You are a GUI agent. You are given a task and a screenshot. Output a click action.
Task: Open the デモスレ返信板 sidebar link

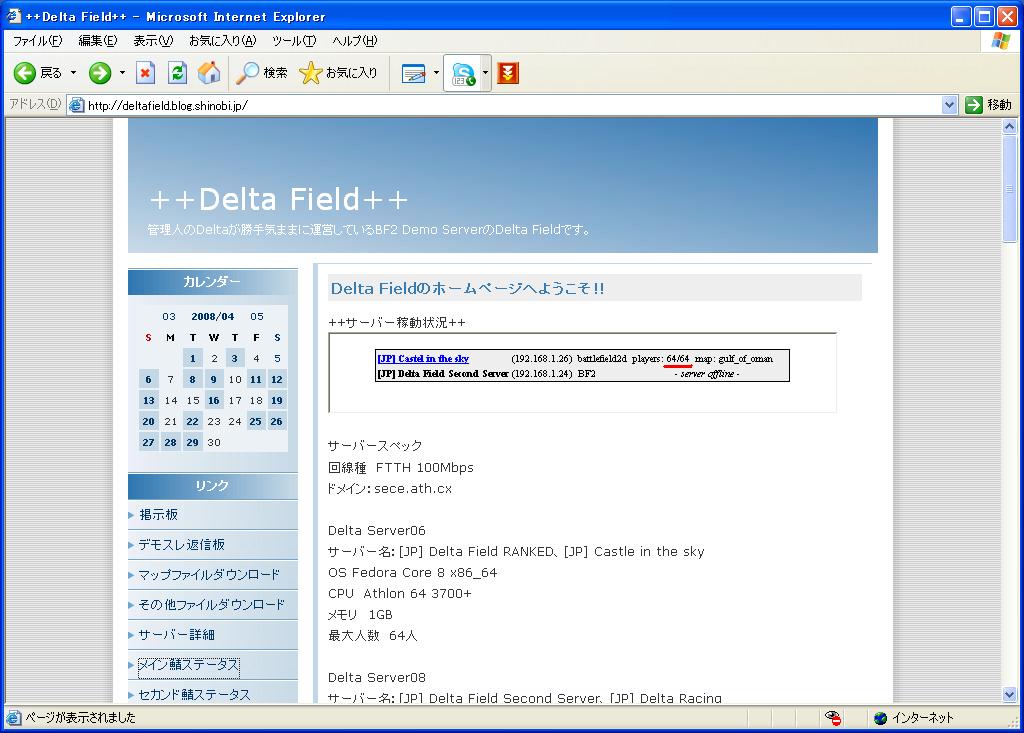(182, 545)
